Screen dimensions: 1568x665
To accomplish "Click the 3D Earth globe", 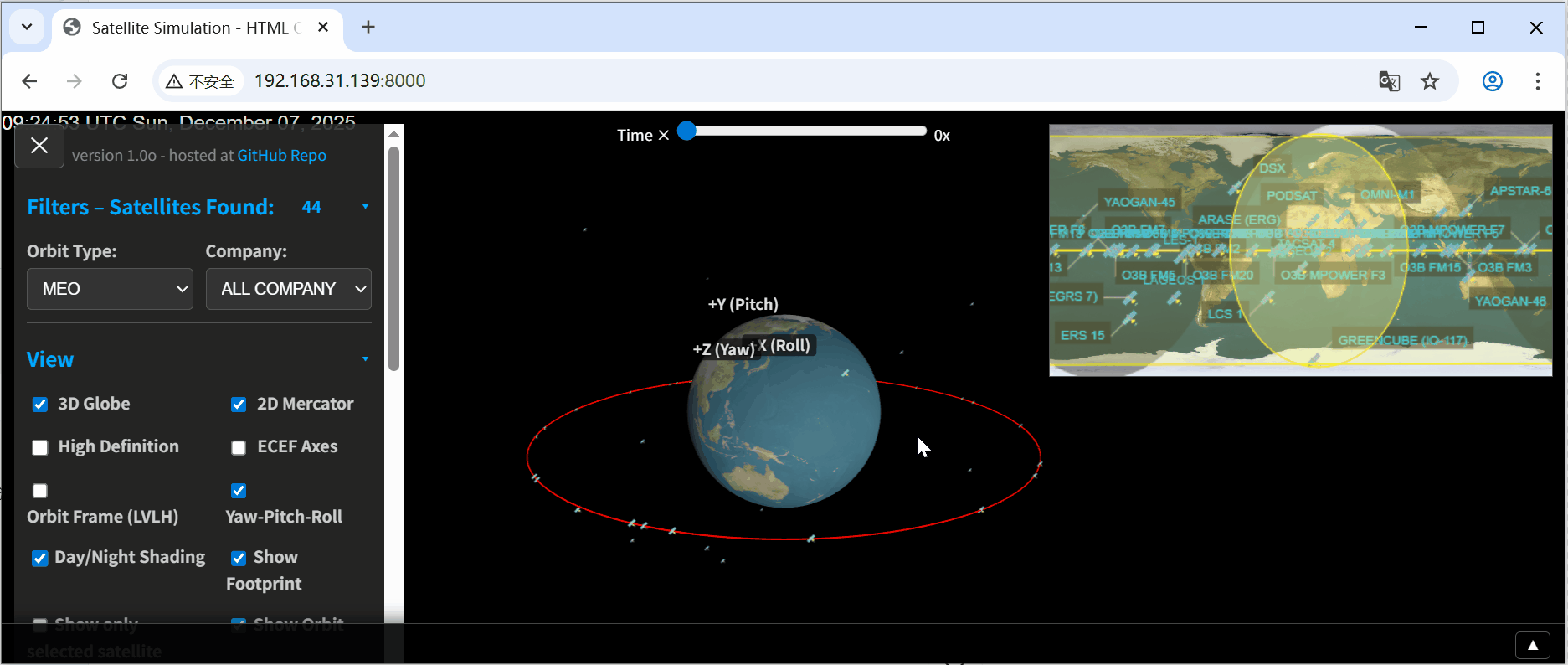I will tap(784, 411).
